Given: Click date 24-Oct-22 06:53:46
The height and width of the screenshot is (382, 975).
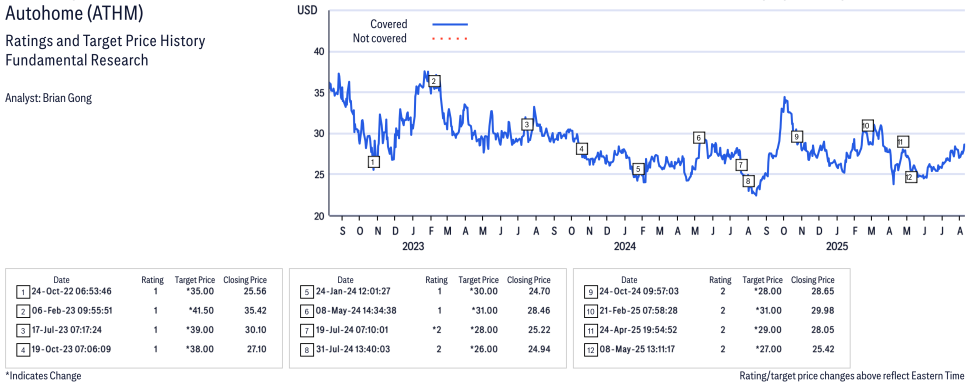Looking at the screenshot, I should 72,291.
